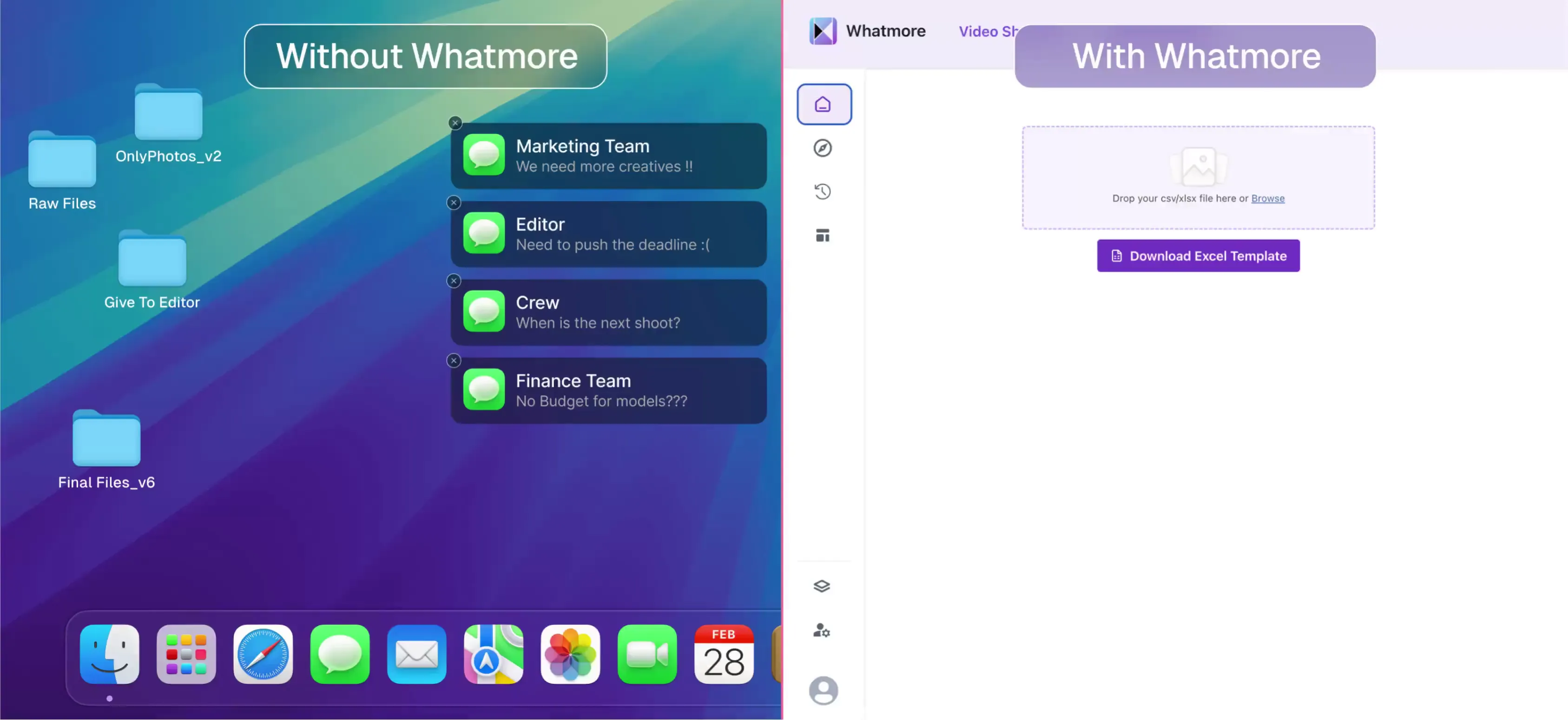This screenshot has width=1568, height=720.
Task: Open the Templates layout icon in sidebar
Action: point(823,236)
